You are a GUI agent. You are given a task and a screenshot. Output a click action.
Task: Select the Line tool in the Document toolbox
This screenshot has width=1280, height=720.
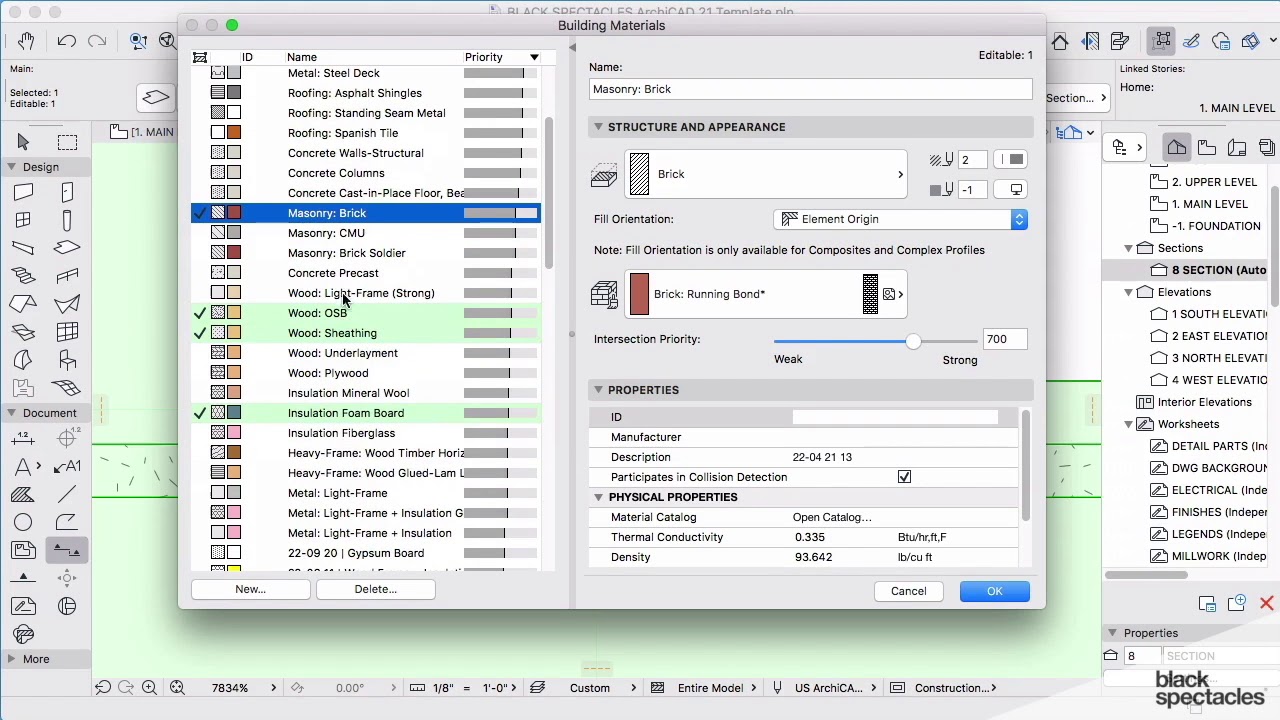pyautogui.click(x=67, y=494)
